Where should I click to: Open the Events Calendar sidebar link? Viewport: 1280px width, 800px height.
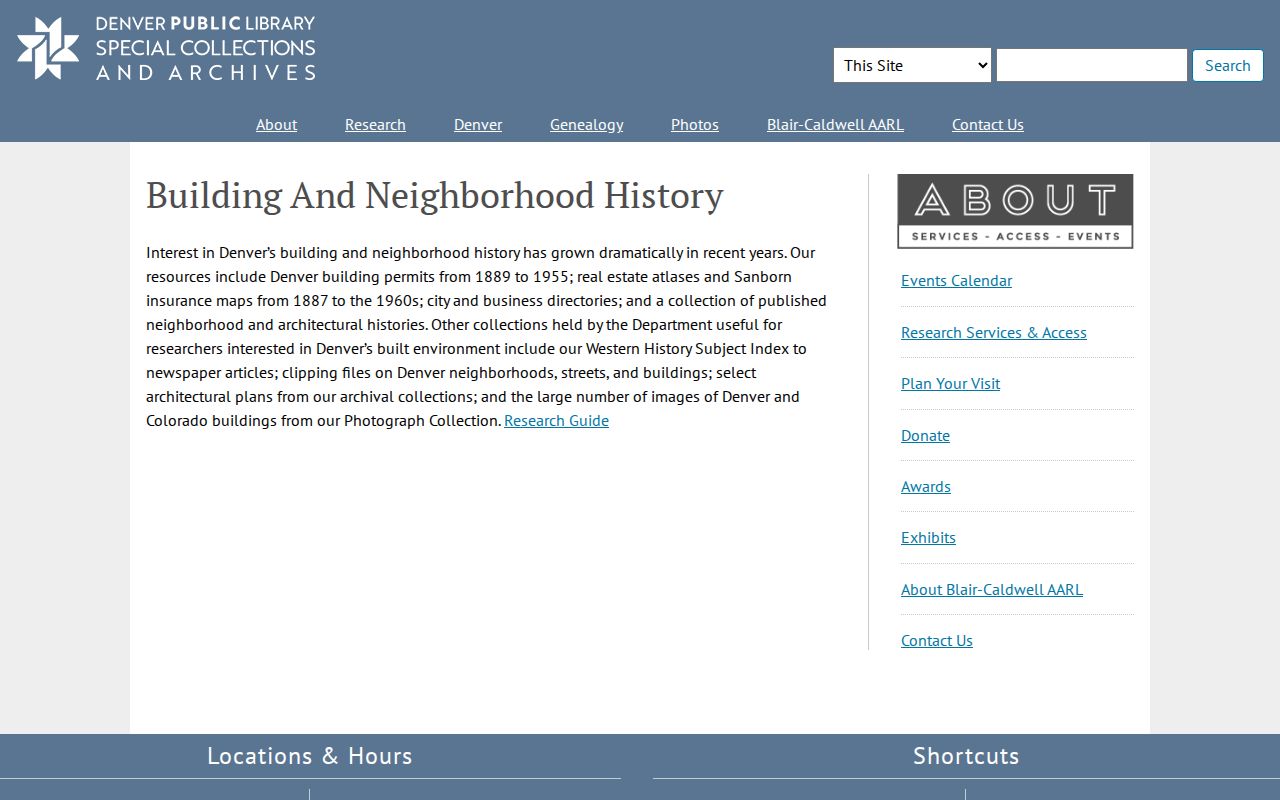coord(956,280)
